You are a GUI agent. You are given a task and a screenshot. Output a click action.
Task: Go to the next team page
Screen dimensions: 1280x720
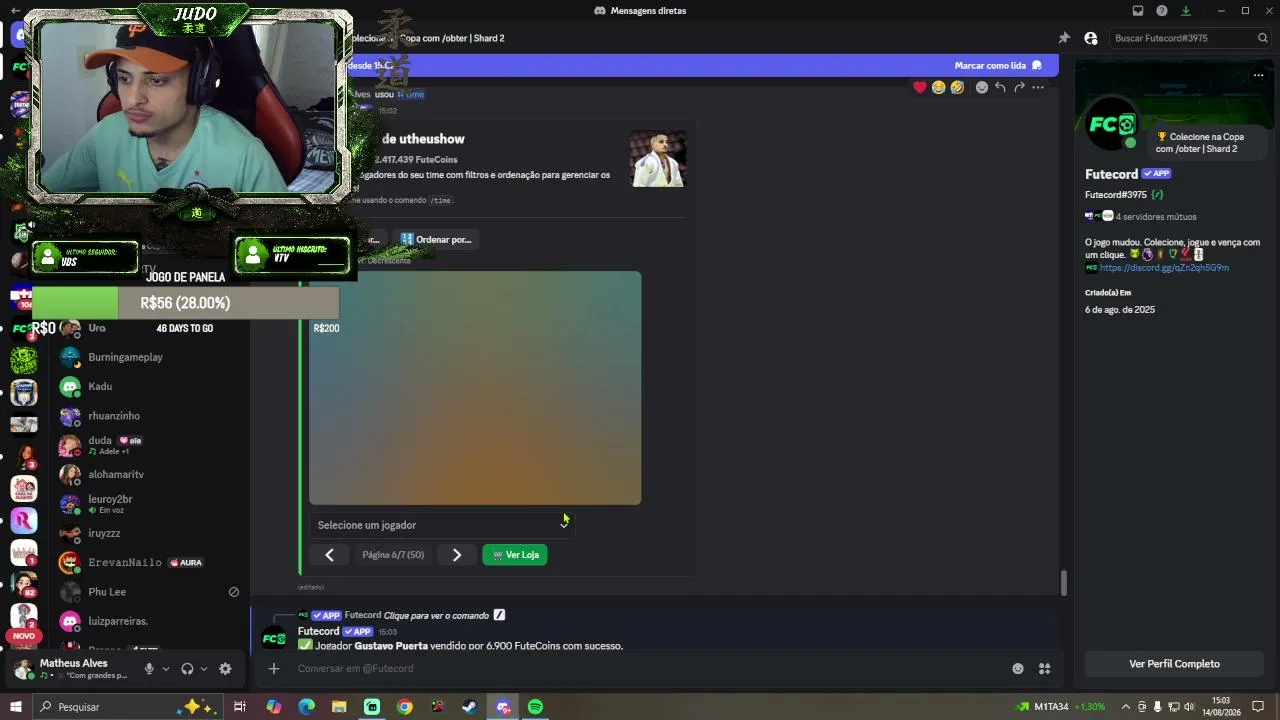click(x=457, y=555)
